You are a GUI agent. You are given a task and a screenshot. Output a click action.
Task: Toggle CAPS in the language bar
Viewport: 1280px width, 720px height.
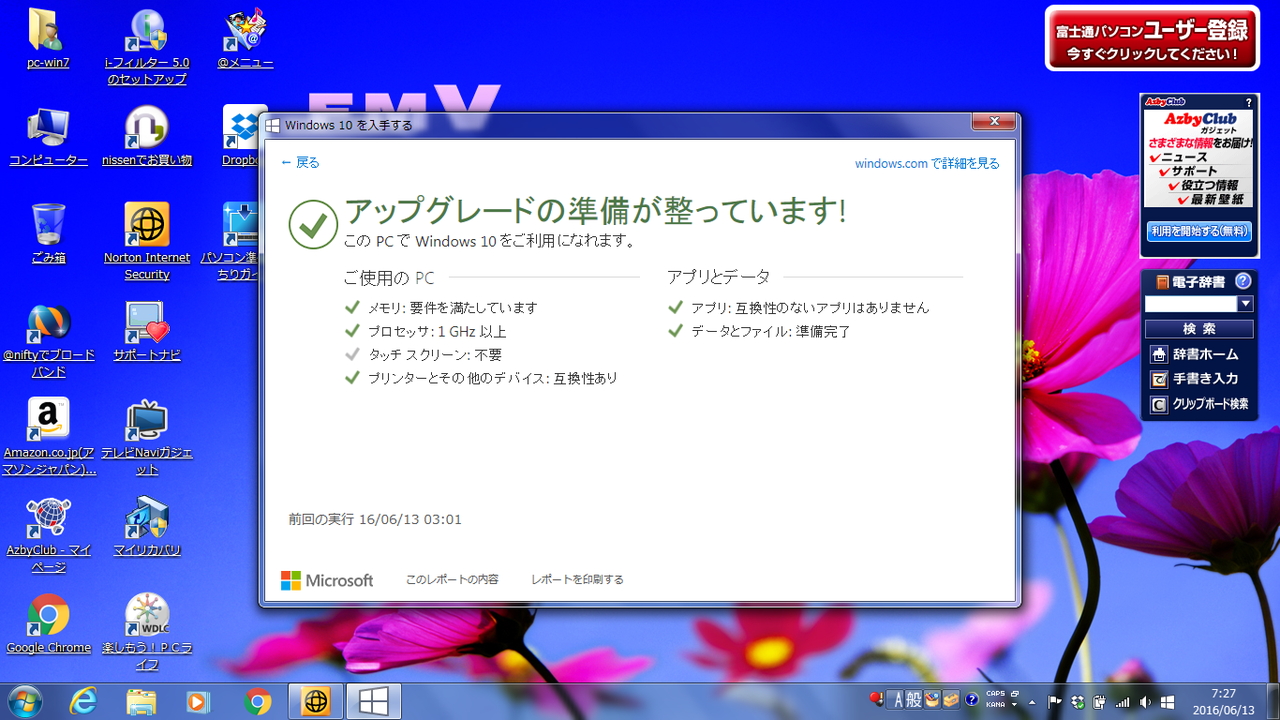click(996, 694)
